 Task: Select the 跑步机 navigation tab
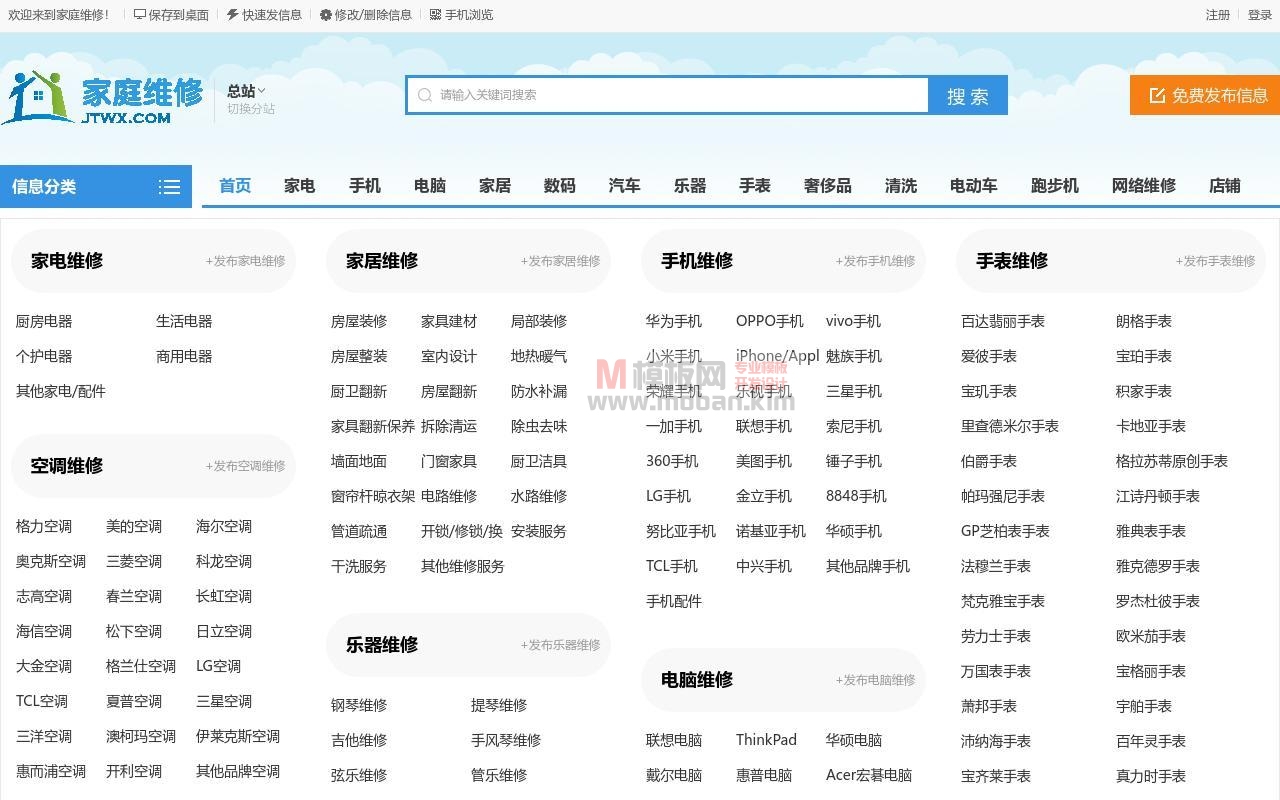pos(1055,186)
